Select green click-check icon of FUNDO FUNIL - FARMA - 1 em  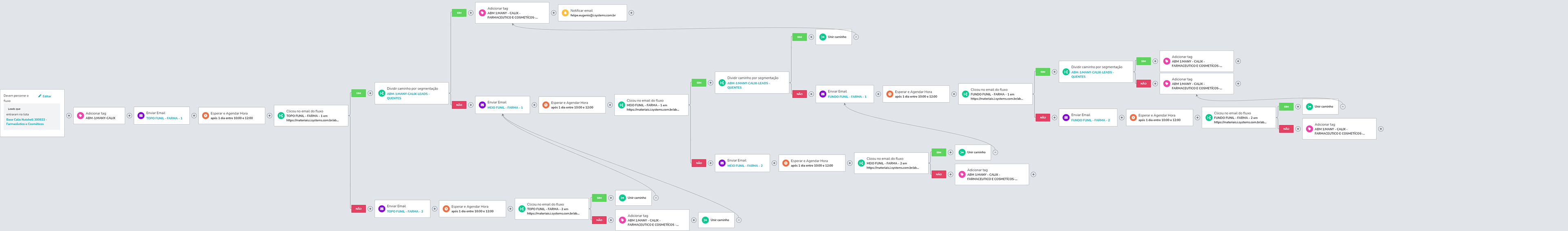pyautogui.click(x=965, y=94)
